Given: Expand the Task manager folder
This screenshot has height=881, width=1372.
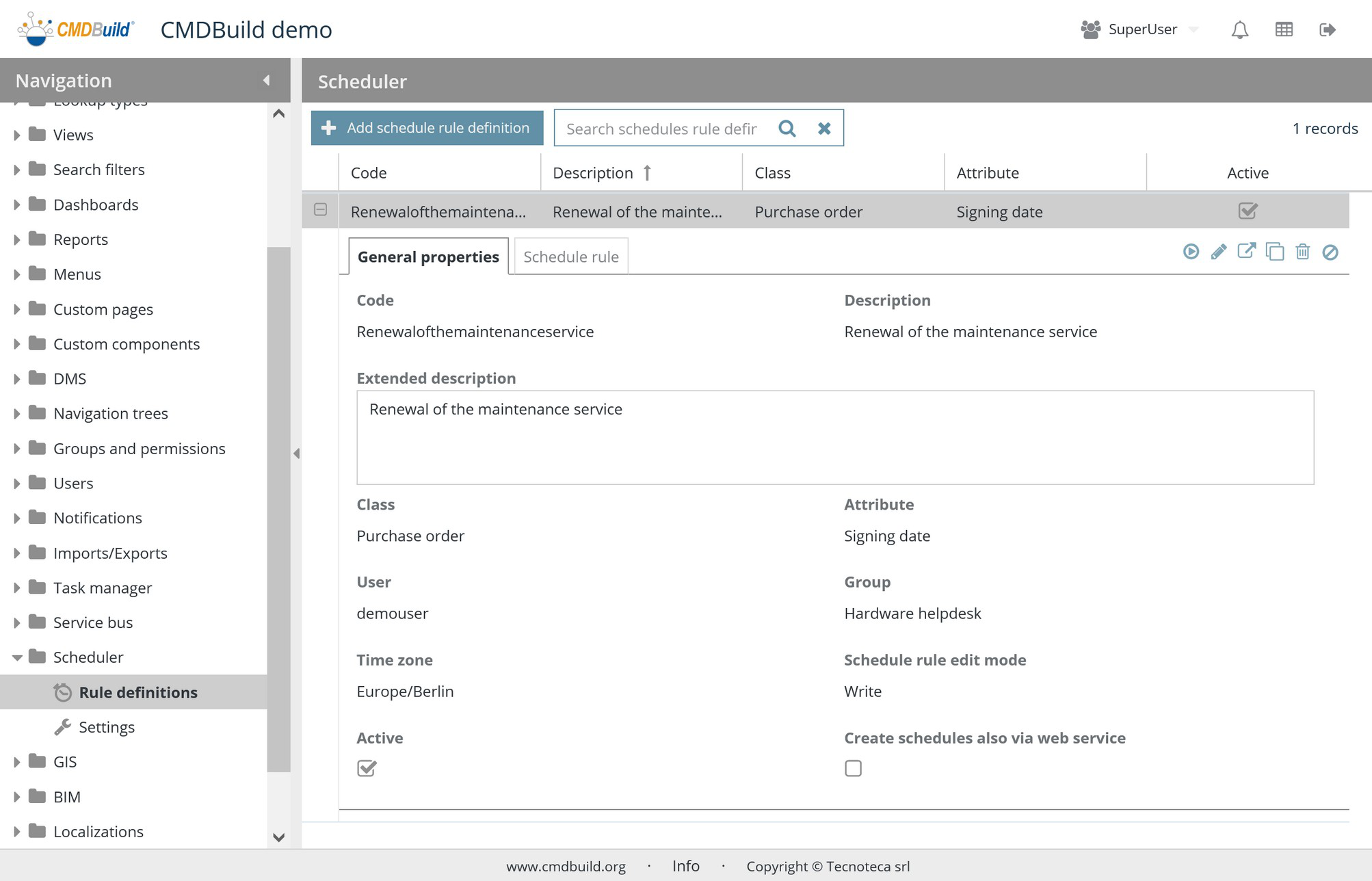Looking at the screenshot, I should coord(17,588).
